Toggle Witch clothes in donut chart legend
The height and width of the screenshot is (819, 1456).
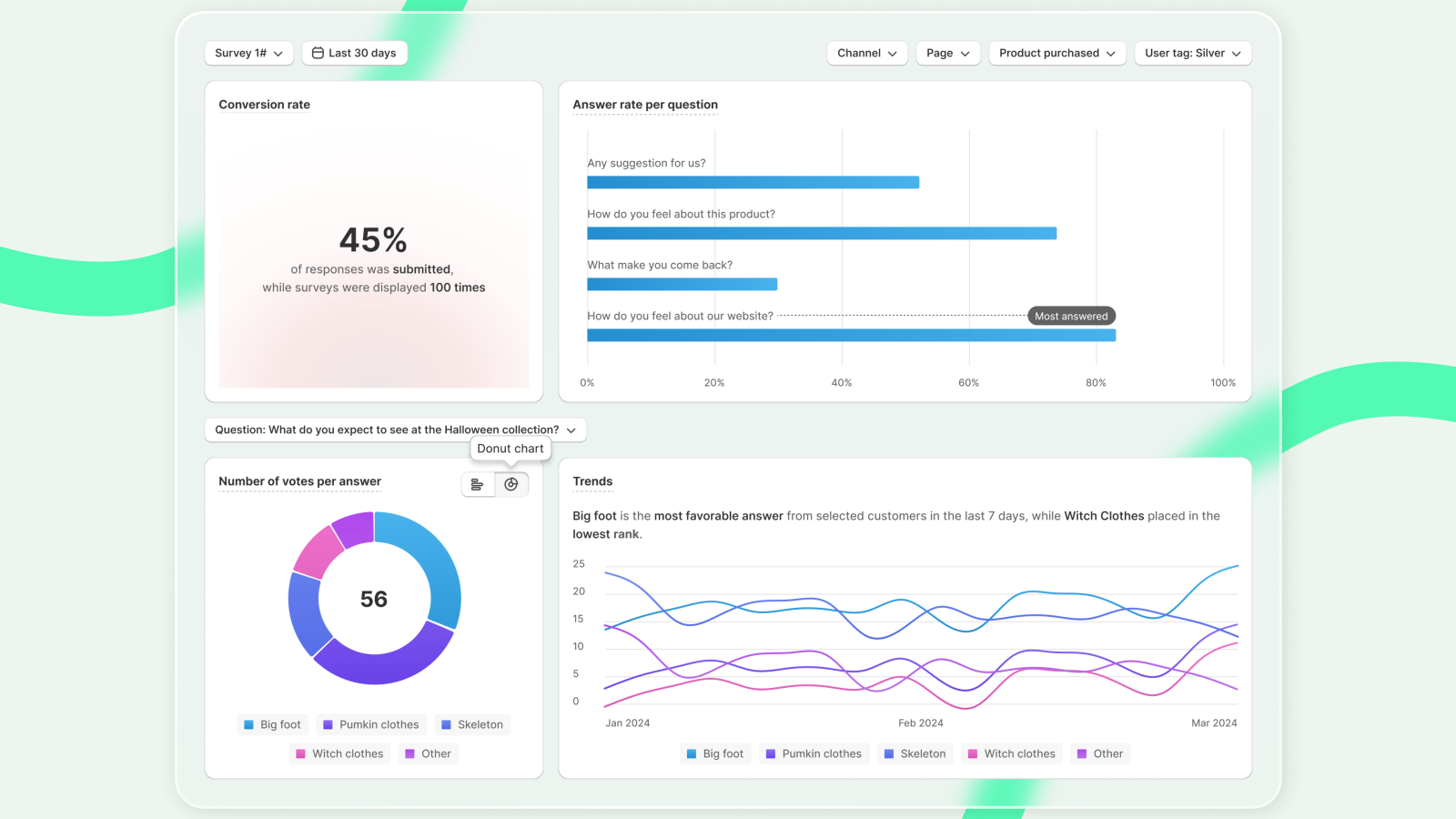339,753
